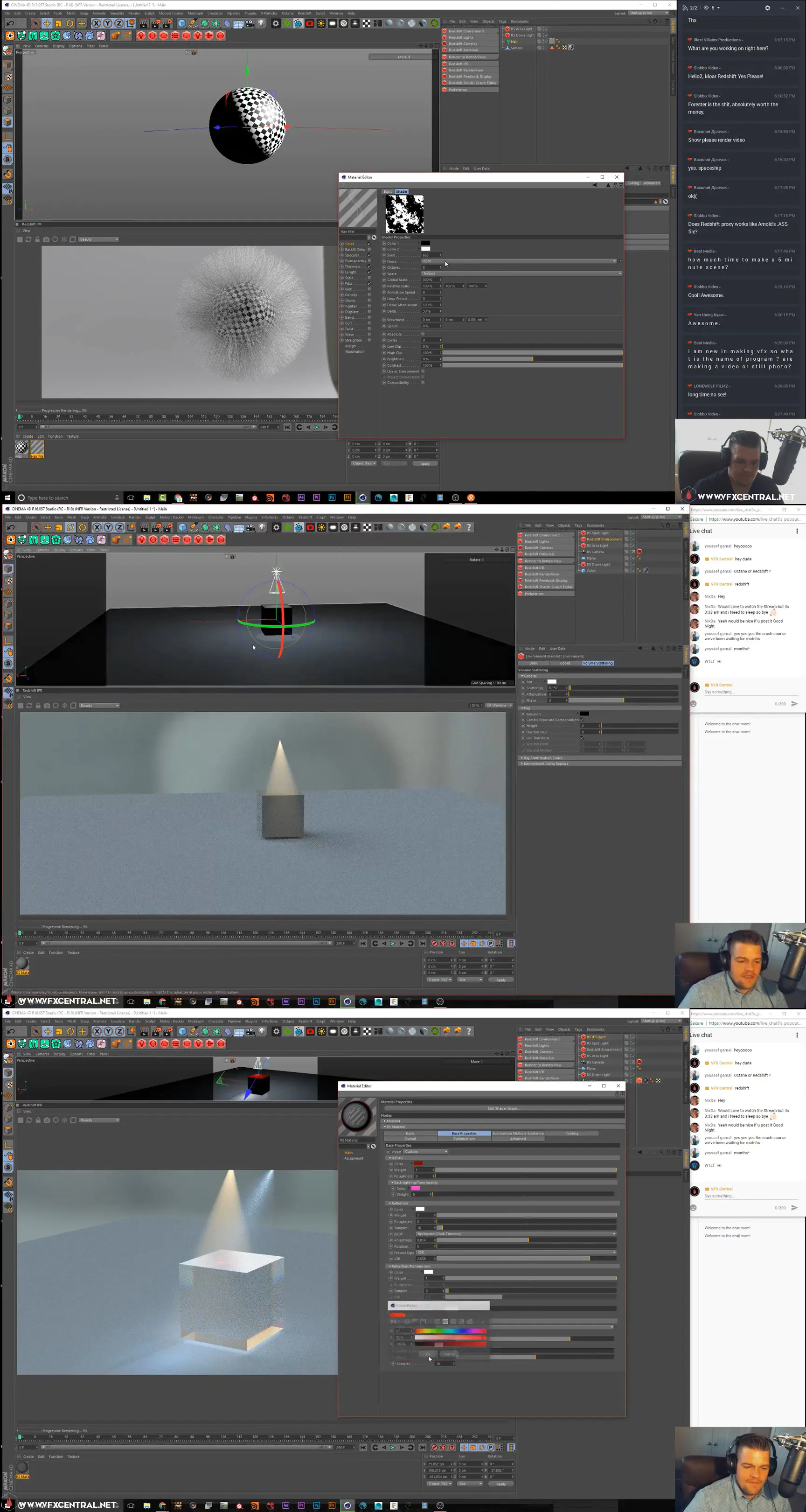Screen dimensions: 806x1512
Task: Open the Windows Start menu beside the search box
Action: (x=7, y=498)
